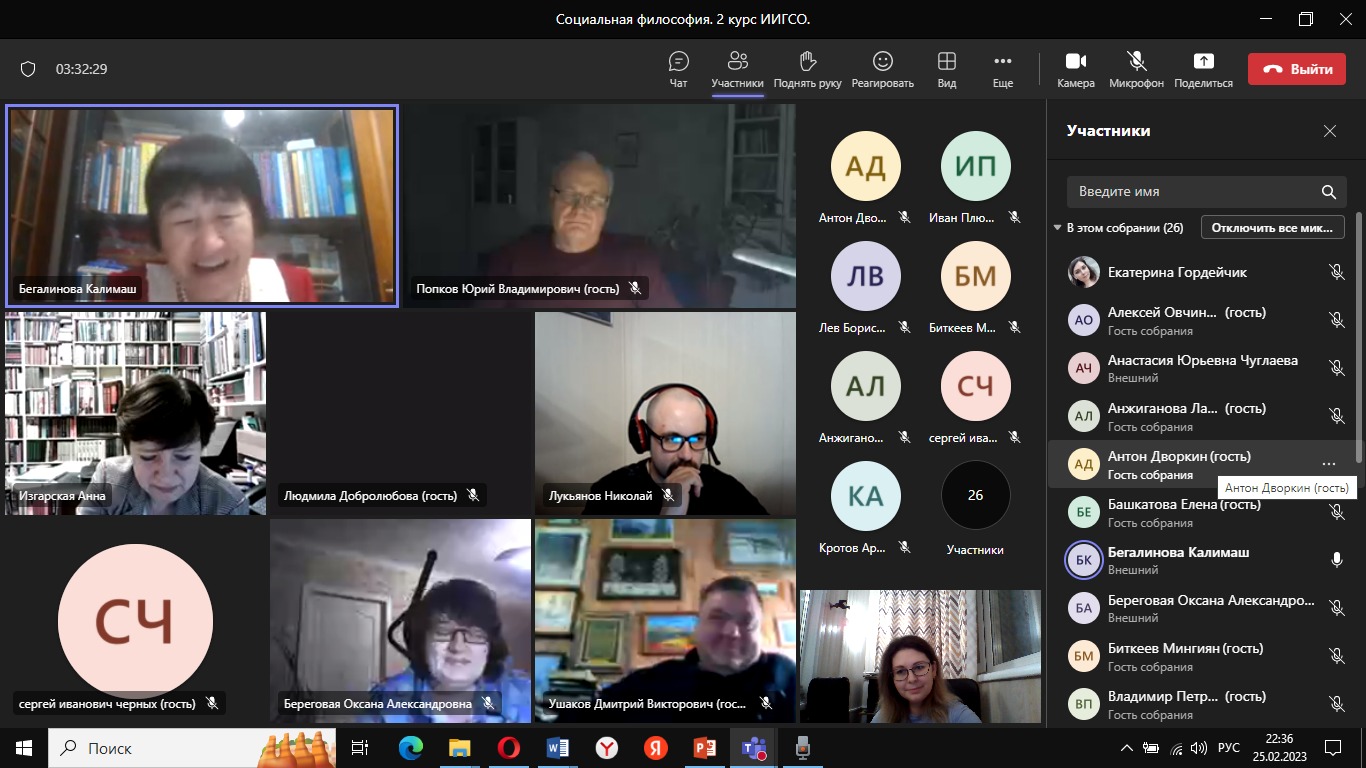This screenshot has height=768, width=1366.
Task: Expand the 26 participants overflow circle
Action: click(x=975, y=495)
